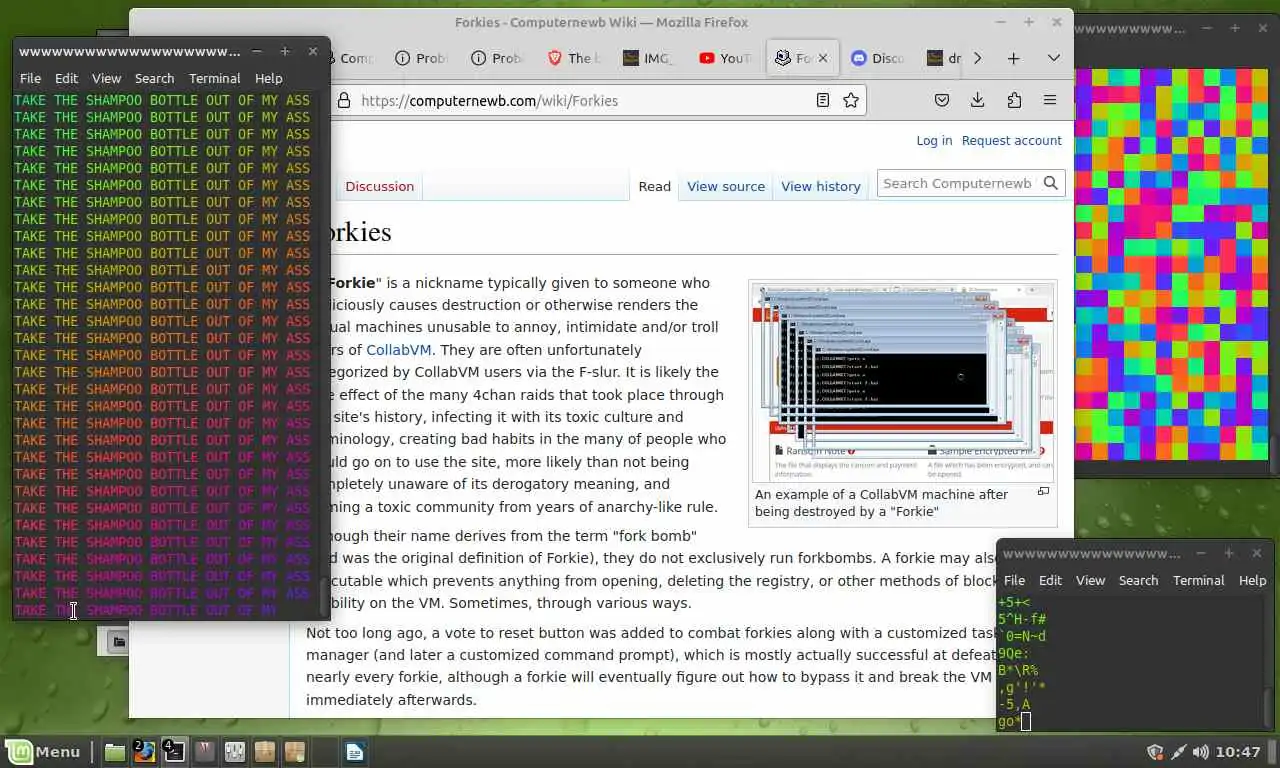Switch to the second 'Probl' tab
The image size is (1280, 768).
click(496, 58)
